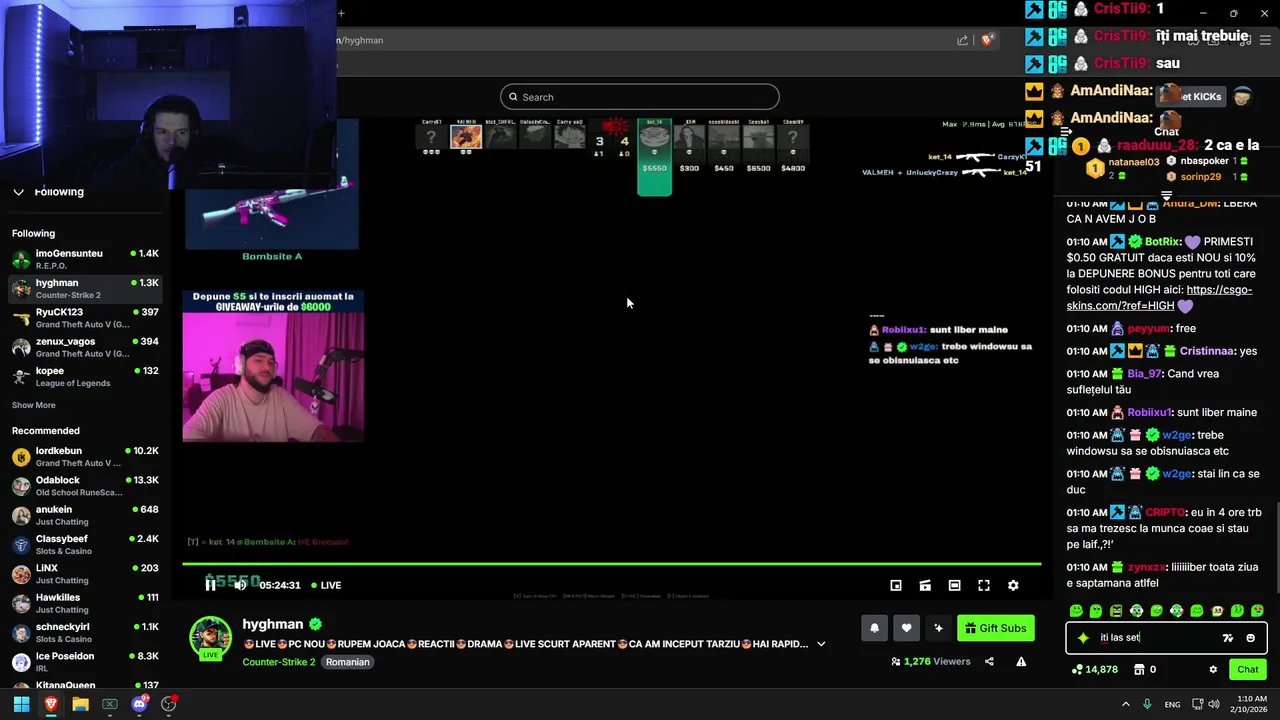Open Odablock recommended channel

pos(85,486)
